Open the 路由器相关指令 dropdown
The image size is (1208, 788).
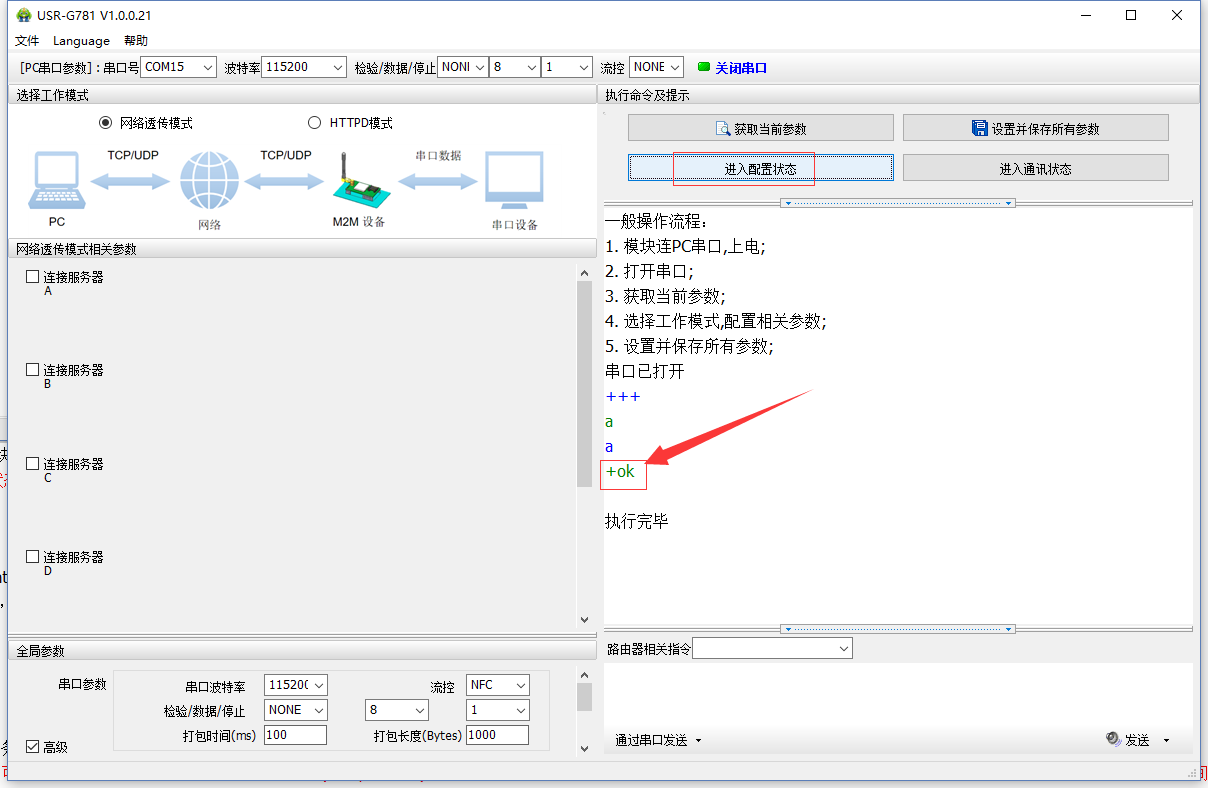coord(772,649)
